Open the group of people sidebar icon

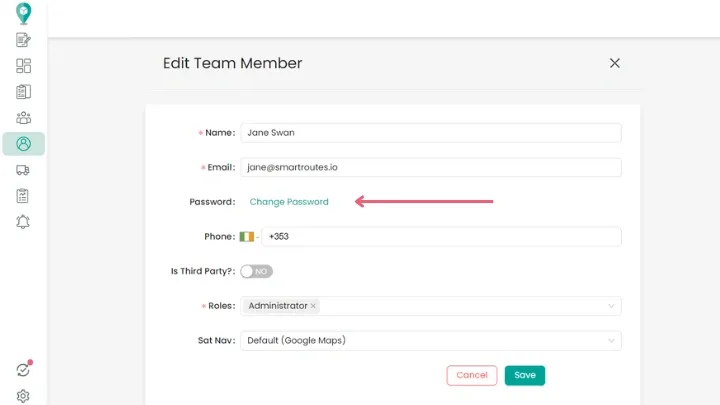23,118
